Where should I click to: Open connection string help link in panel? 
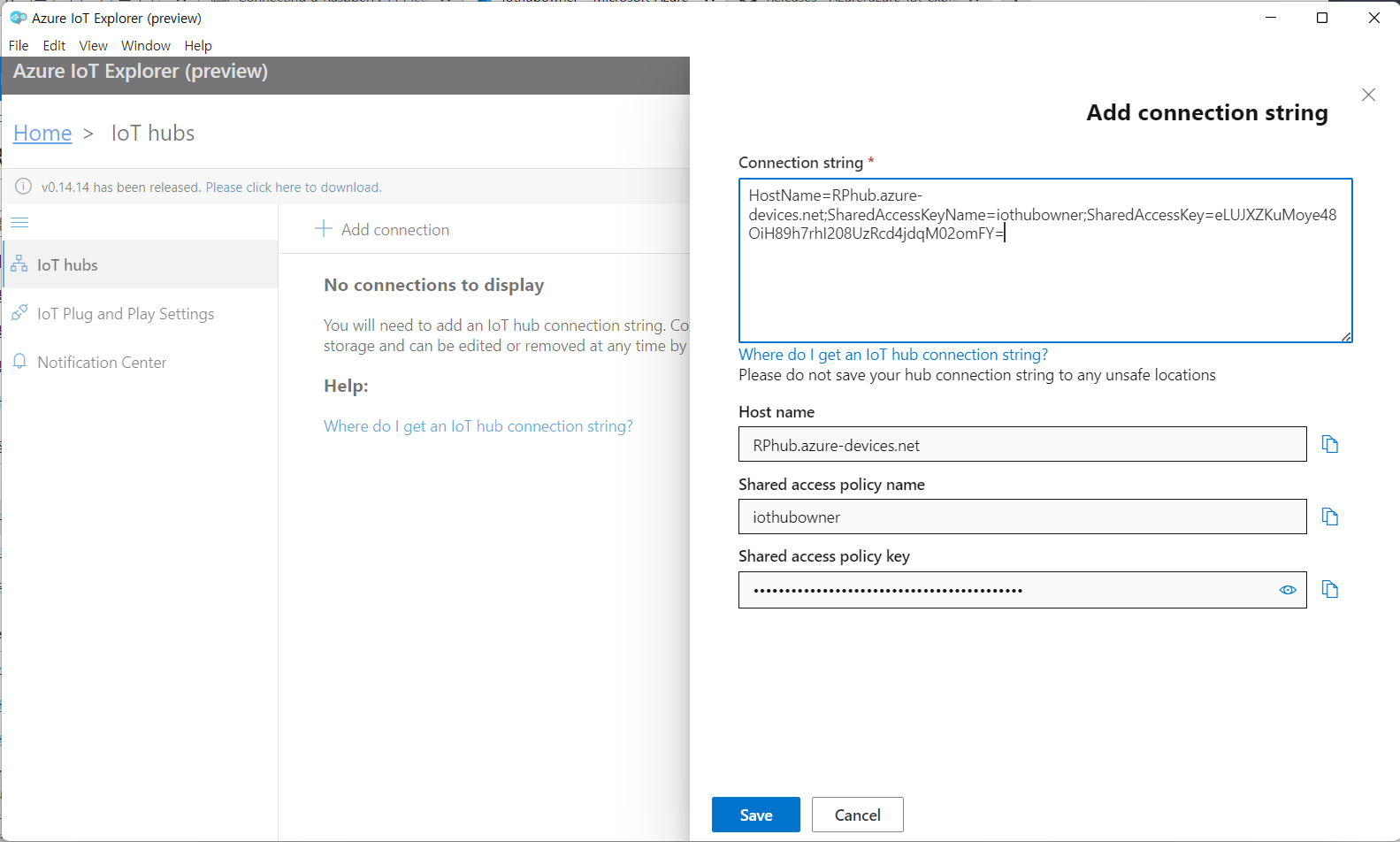tap(893, 355)
